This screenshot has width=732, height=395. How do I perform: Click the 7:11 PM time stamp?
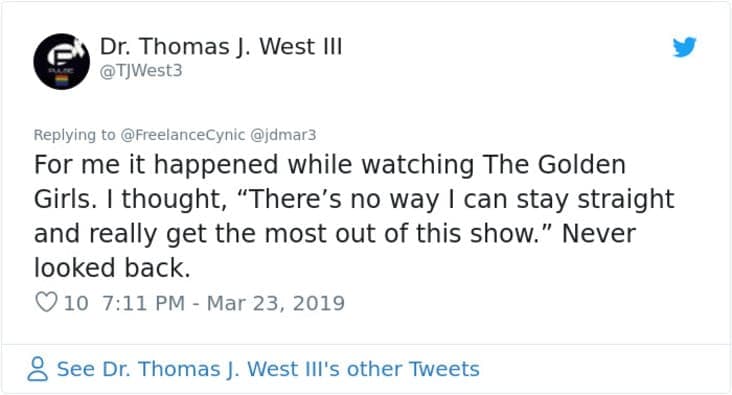tap(143, 303)
